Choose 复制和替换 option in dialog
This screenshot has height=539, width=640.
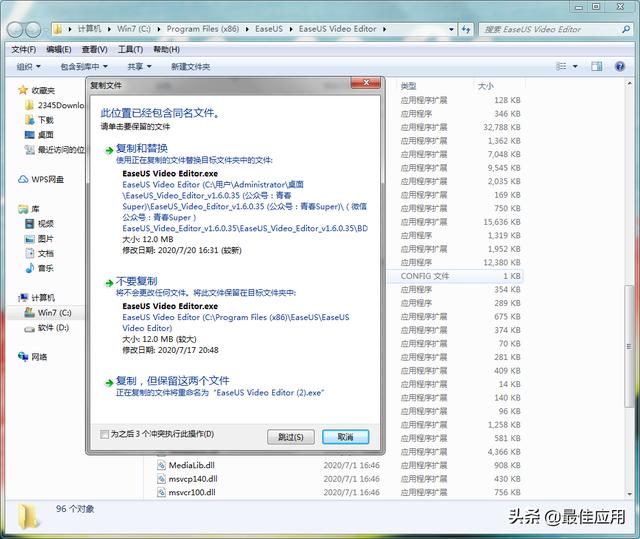(x=142, y=149)
